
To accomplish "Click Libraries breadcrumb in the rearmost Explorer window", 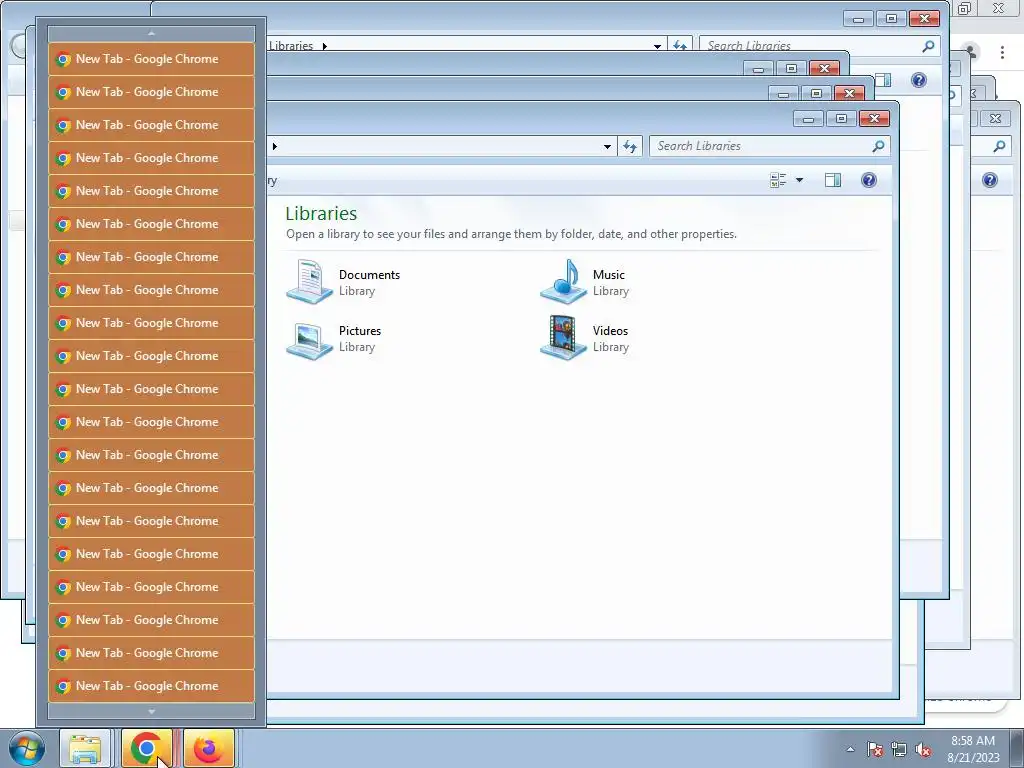I will (x=291, y=46).
